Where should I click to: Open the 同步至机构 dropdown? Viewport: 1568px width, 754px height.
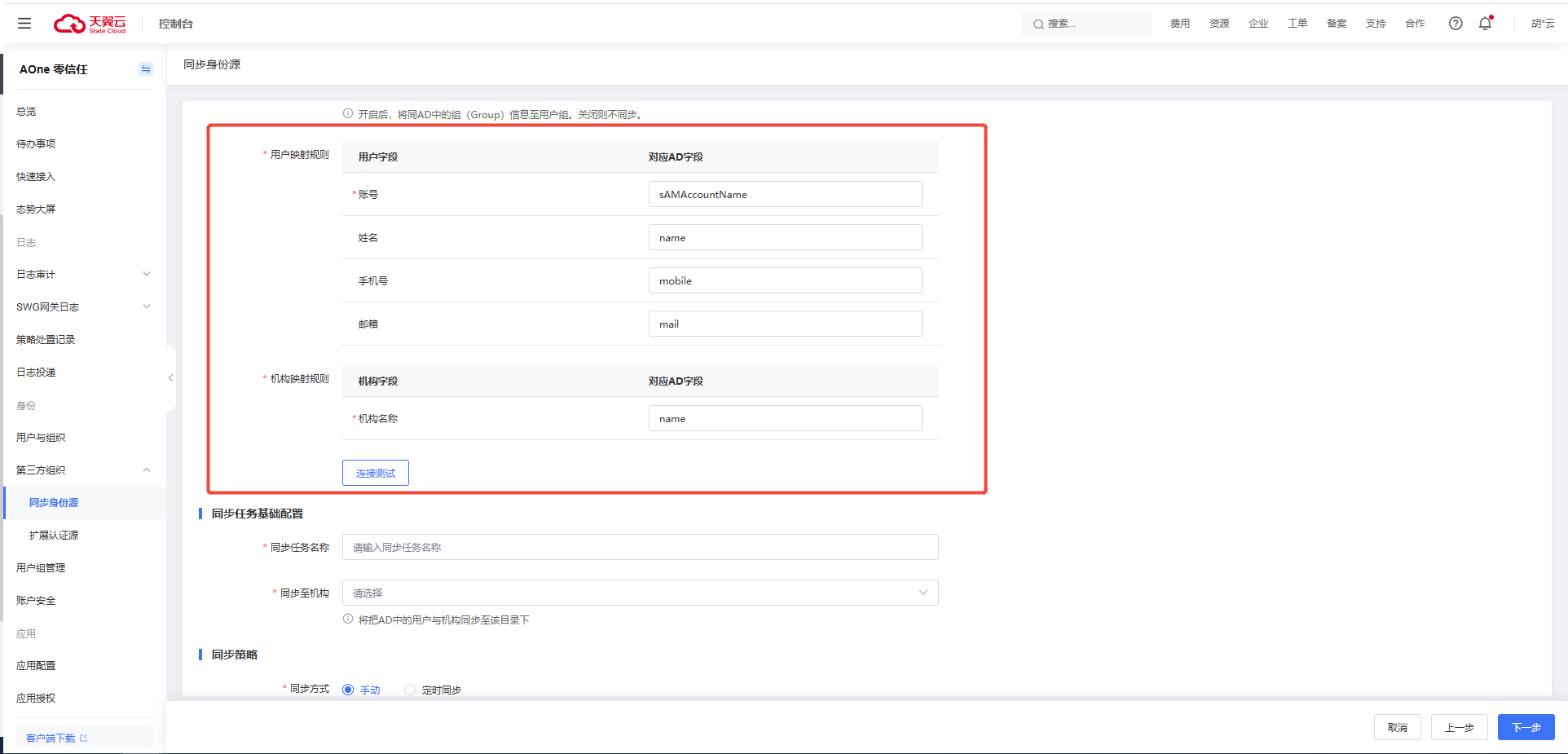point(640,593)
